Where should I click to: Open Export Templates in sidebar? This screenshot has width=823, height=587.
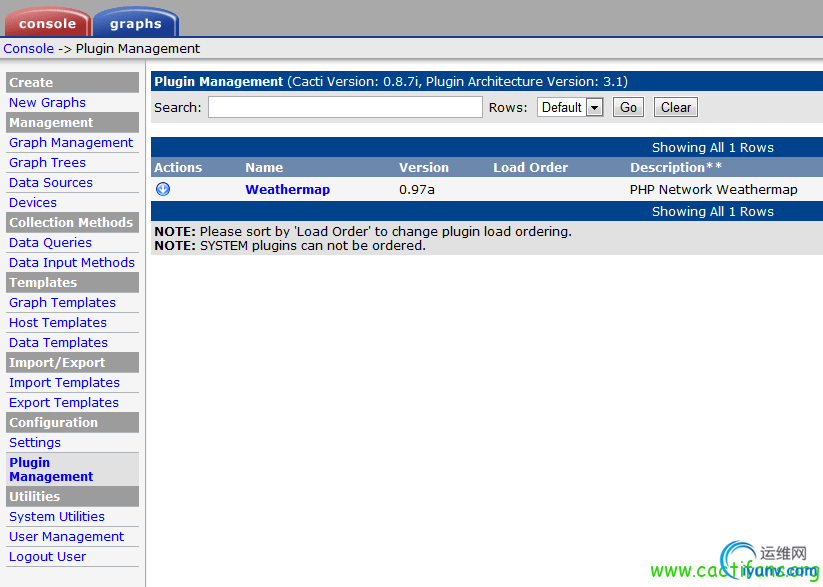coord(64,402)
